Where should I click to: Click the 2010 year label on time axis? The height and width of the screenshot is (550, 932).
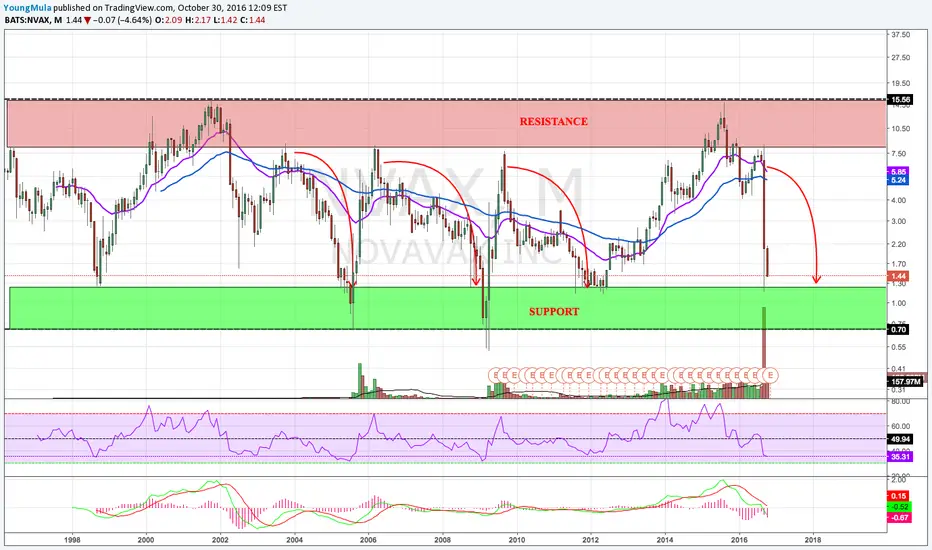[x=517, y=540]
